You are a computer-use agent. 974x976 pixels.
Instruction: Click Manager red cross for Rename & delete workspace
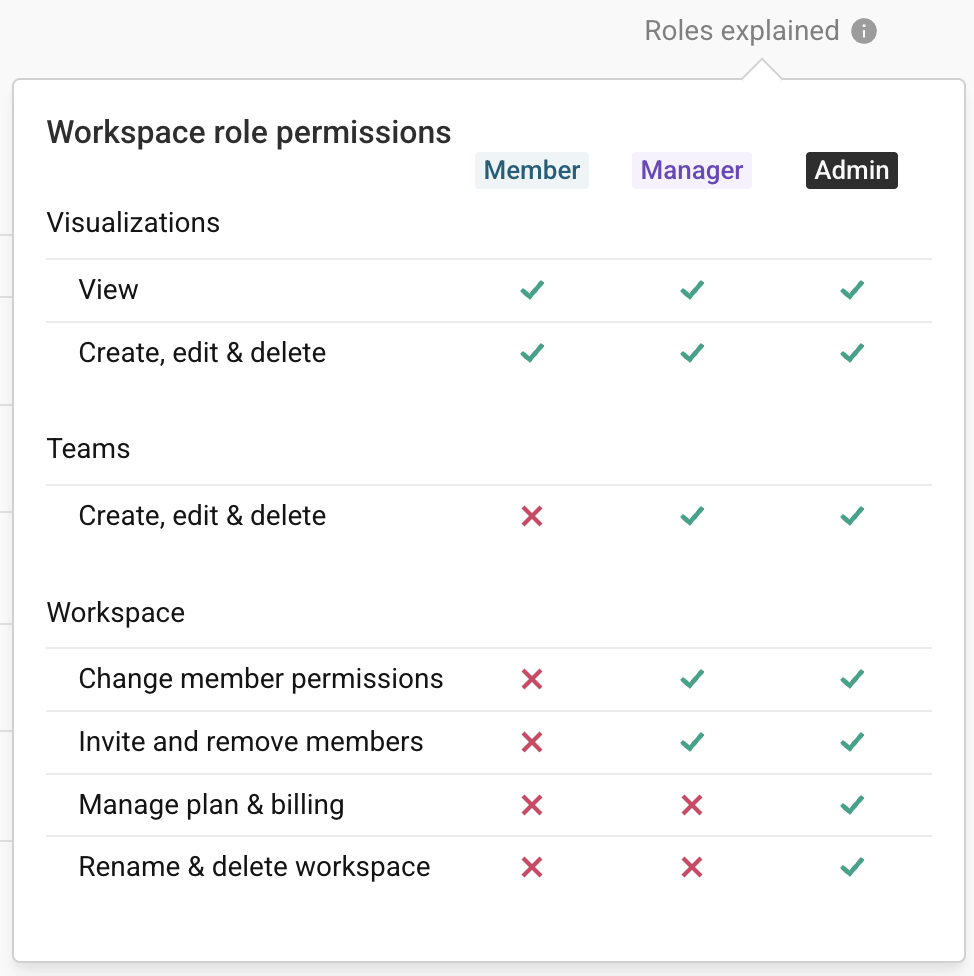tap(692, 867)
